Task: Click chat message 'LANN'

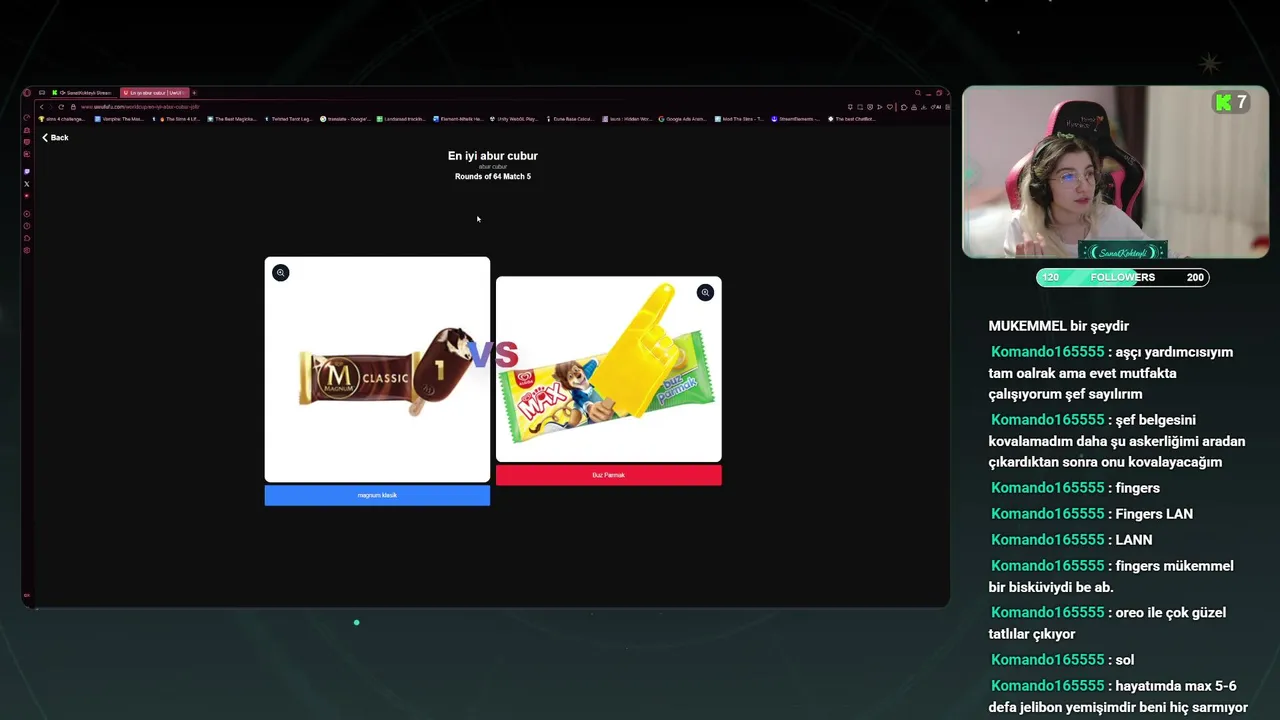Action: click(x=1133, y=540)
